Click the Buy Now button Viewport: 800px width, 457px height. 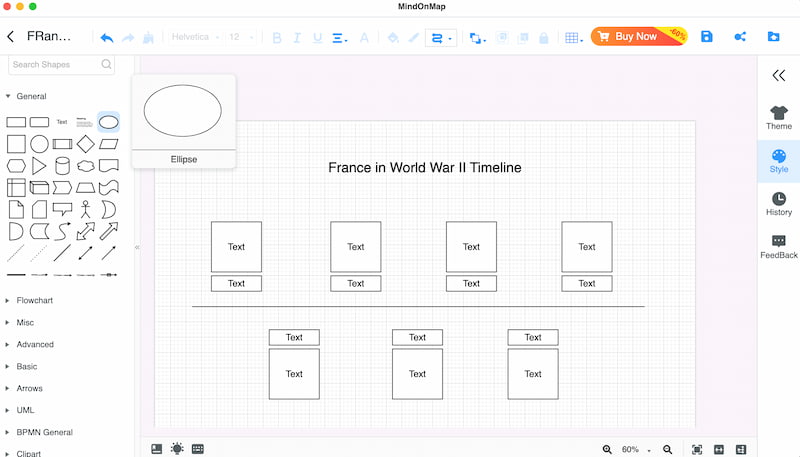tap(639, 36)
